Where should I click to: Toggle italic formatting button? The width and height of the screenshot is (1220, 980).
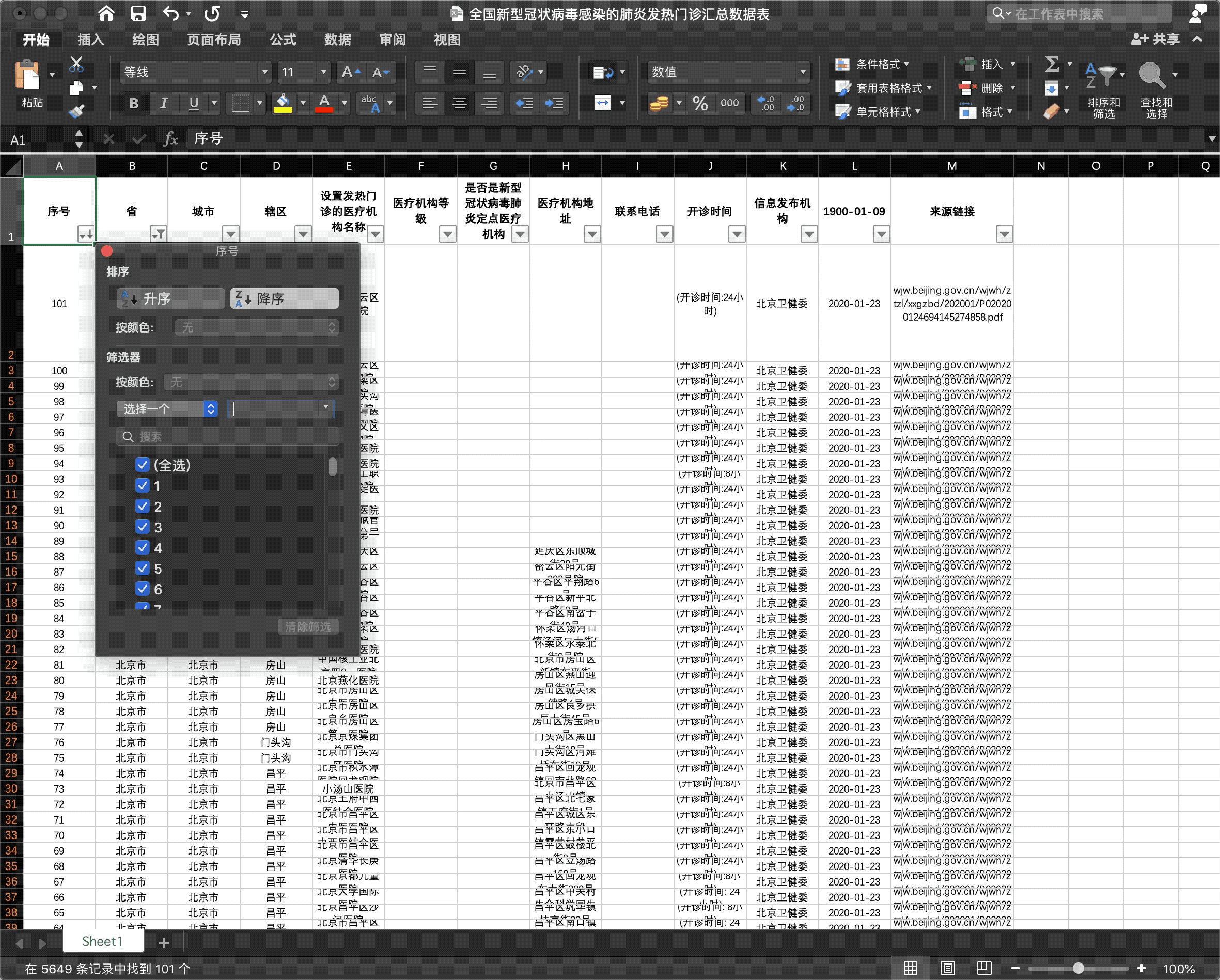click(164, 103)
